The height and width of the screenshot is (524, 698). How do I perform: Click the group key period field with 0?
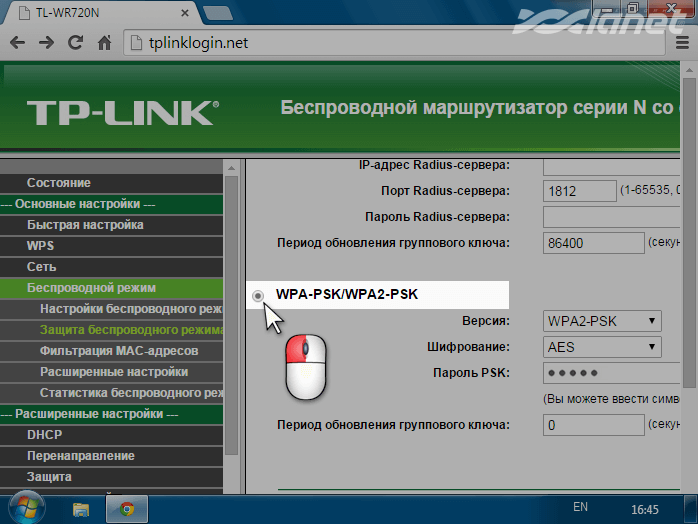click(x=593, y=425)
